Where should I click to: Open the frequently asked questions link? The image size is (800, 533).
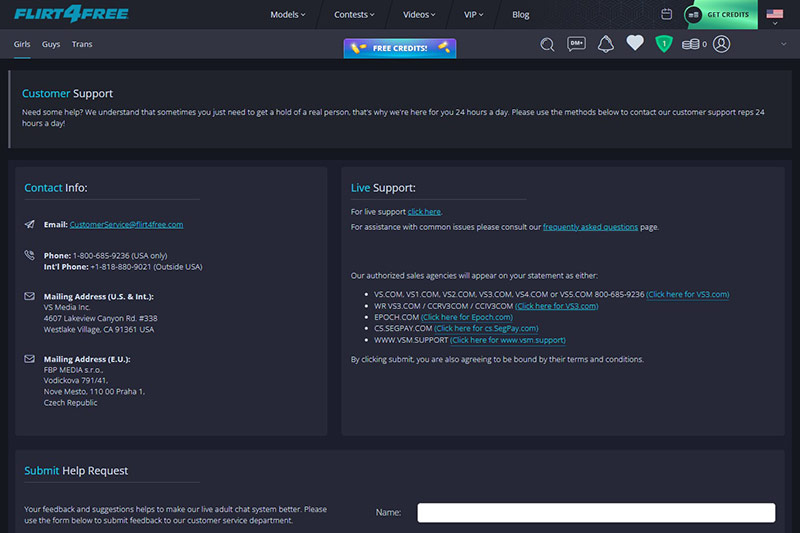pos(590,227)
